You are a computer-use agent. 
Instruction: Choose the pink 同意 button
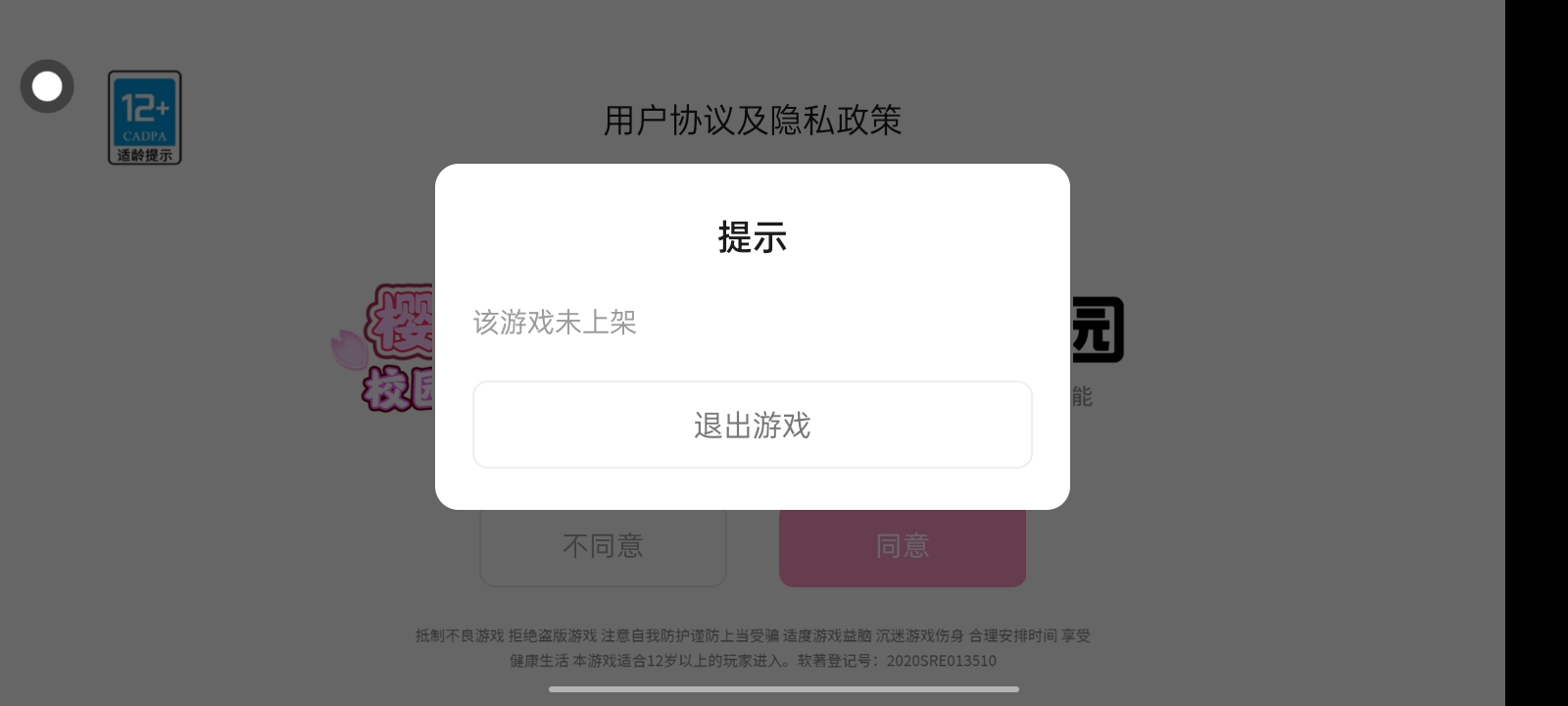[903, 546]
